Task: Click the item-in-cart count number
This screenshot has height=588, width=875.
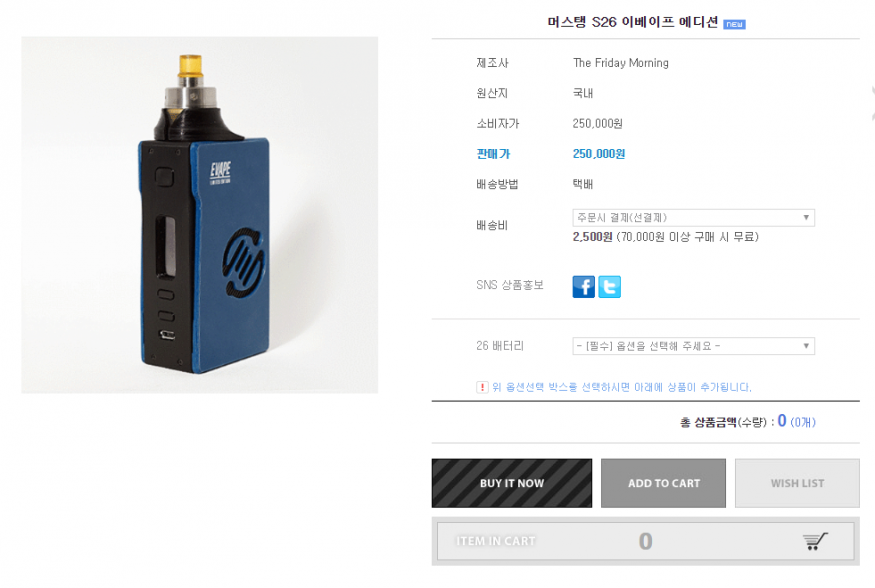Action: [x=646, y=541]
